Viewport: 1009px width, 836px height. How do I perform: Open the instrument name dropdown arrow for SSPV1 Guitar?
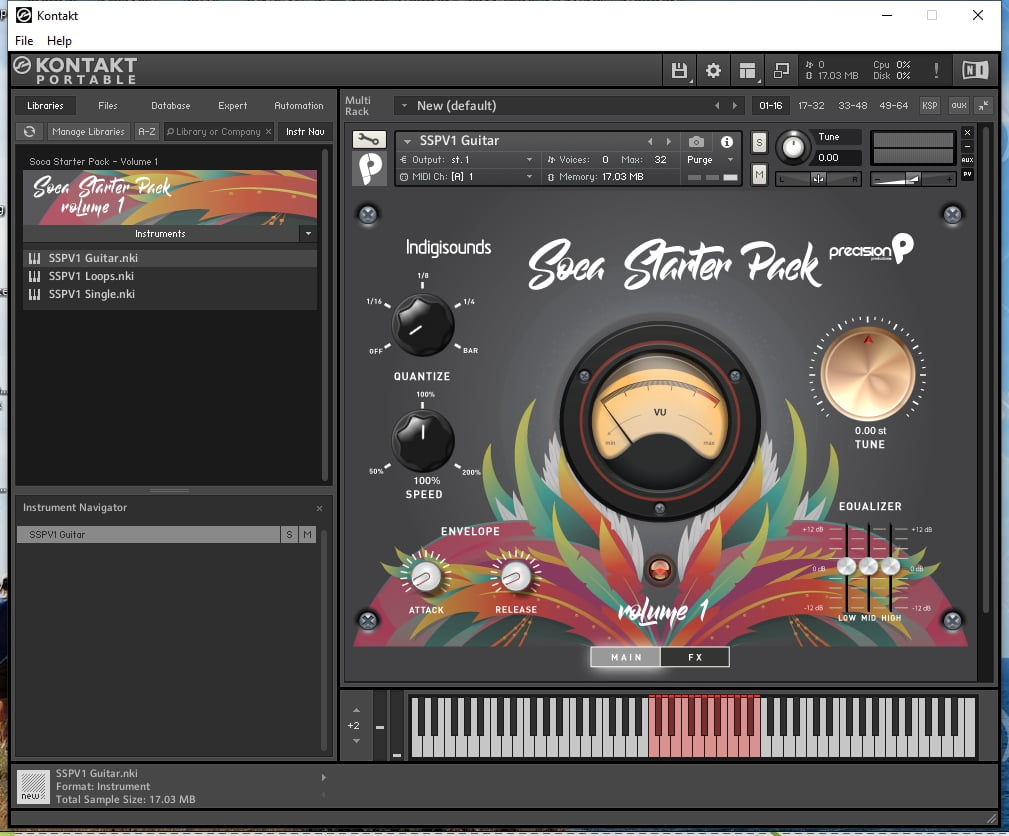(407, 141)
